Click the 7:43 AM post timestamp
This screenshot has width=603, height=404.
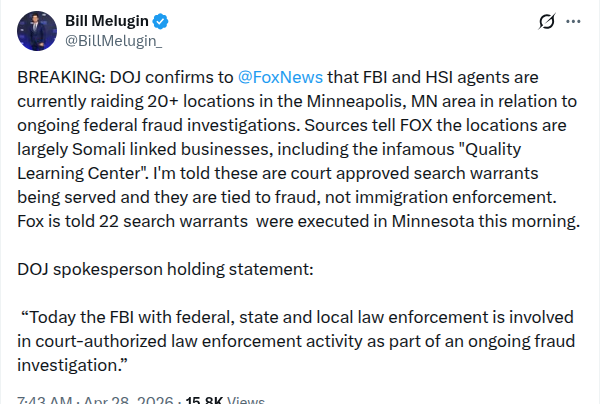[x=45, y=399]
